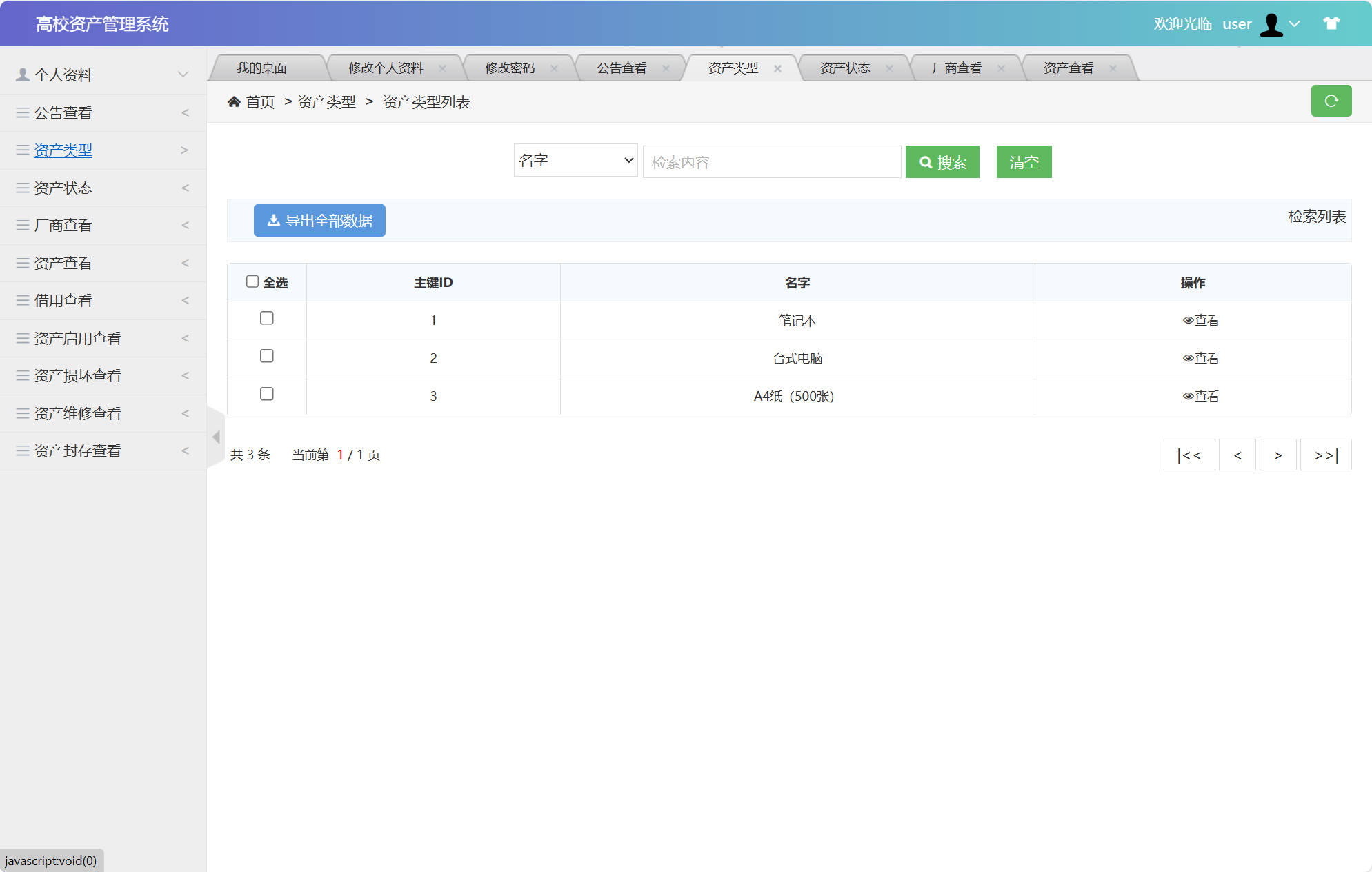Check the checkbox for A4纸 row
The image size is (1372, 872).
click(267, 394)
